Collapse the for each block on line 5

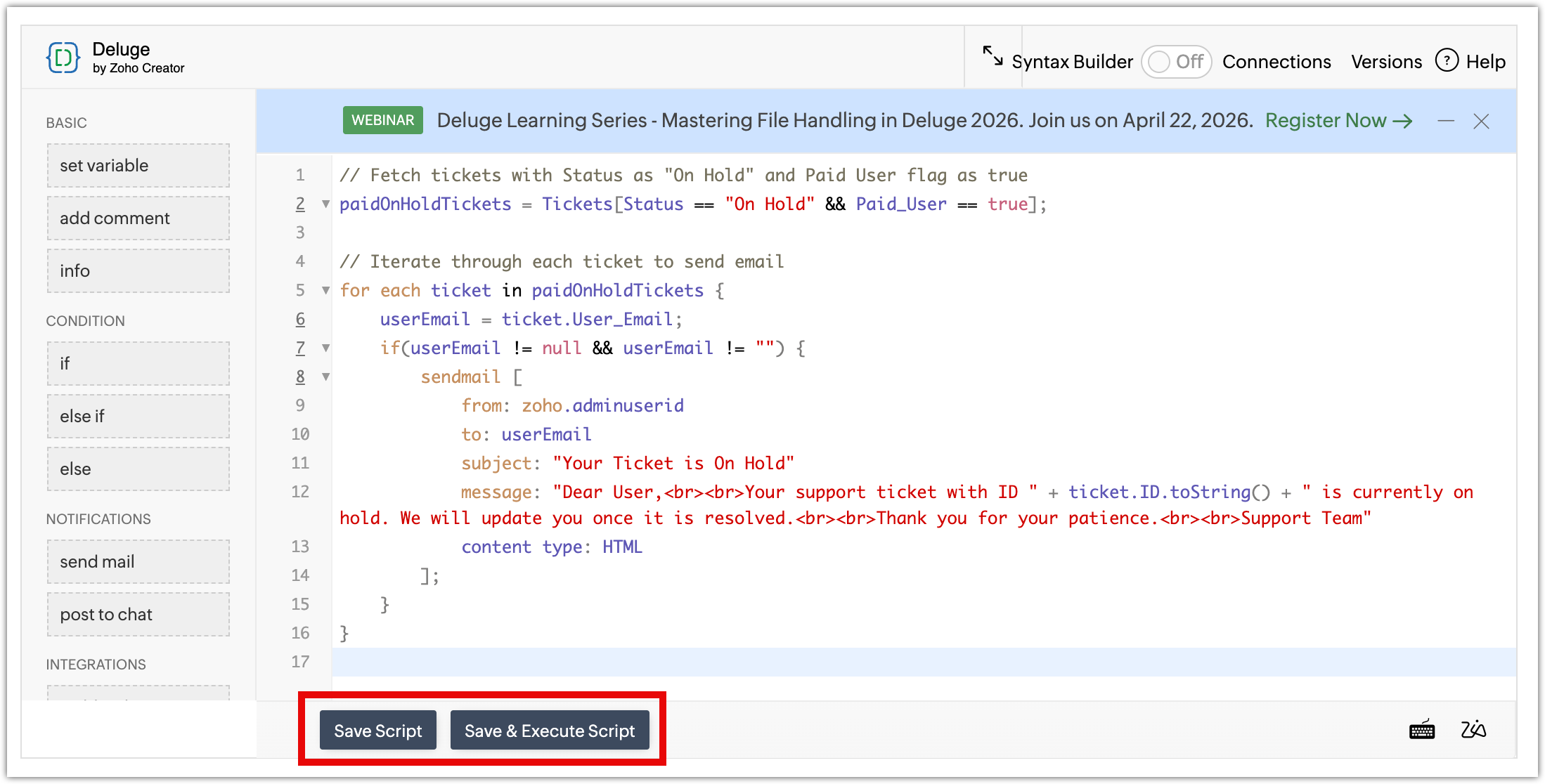tap(325, 290)
